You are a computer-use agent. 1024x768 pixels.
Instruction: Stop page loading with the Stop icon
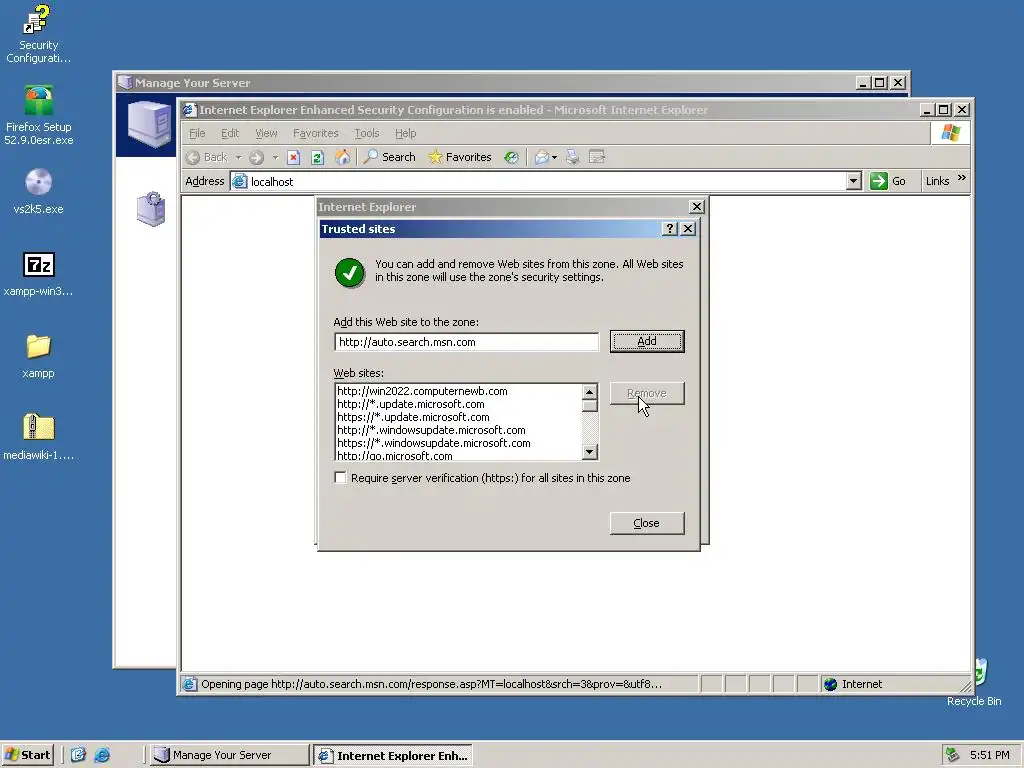[x=294, y=157]
